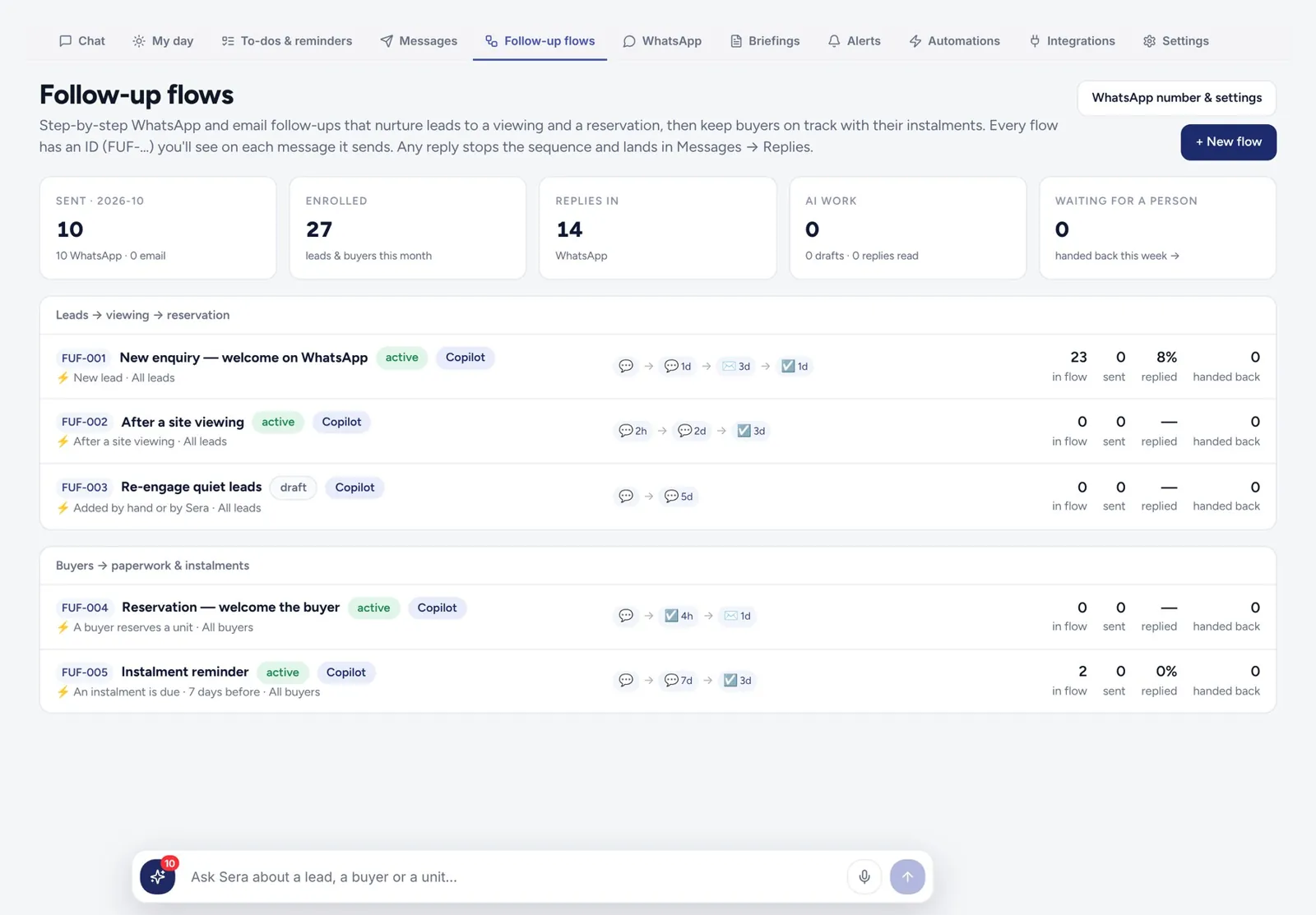Click the FUF-003 ID badge

coord(85,487)
